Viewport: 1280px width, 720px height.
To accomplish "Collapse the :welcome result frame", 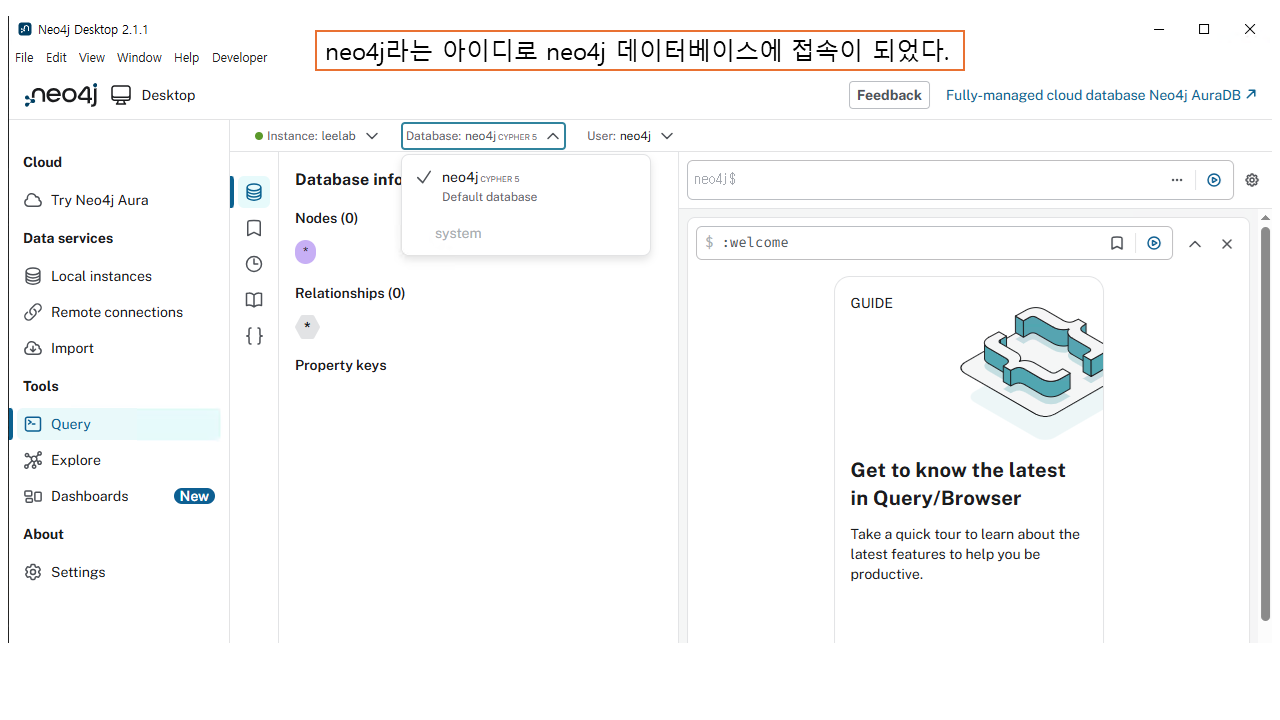I will pyautogui.click(x=1195, y=244).
